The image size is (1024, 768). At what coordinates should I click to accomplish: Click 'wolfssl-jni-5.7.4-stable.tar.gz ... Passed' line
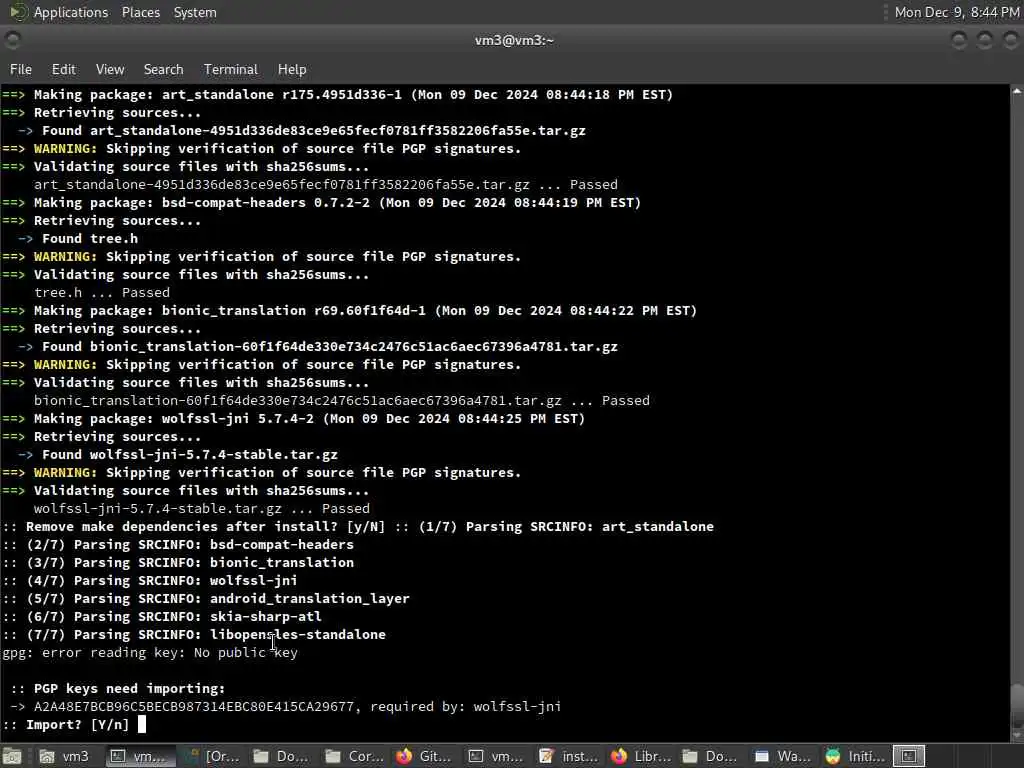click(202, 509)
